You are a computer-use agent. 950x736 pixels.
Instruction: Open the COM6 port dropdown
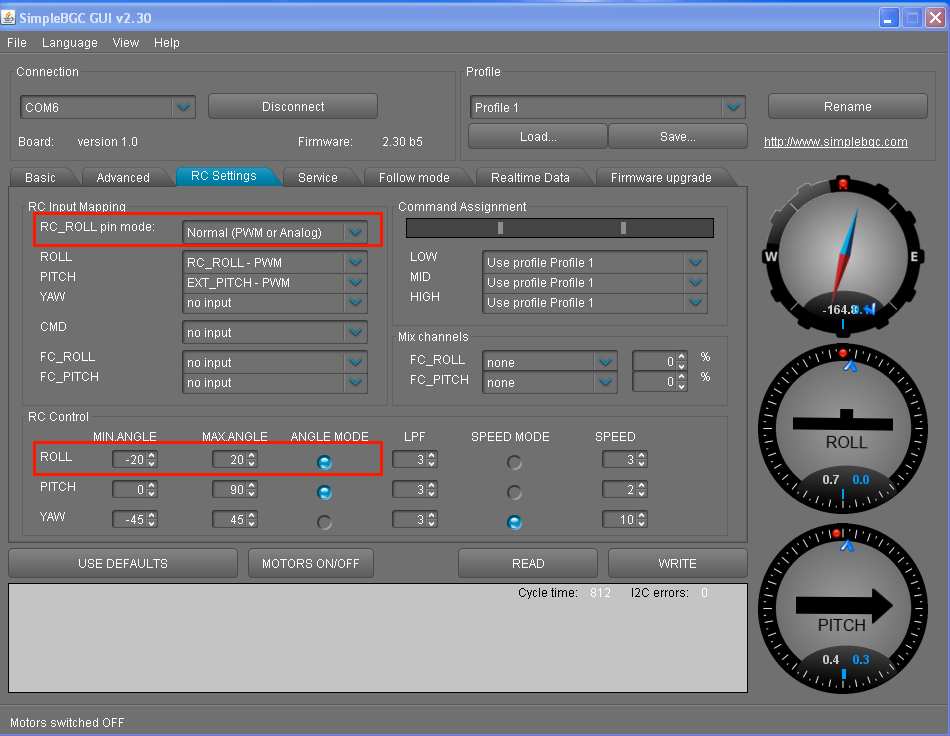point(107,107)
